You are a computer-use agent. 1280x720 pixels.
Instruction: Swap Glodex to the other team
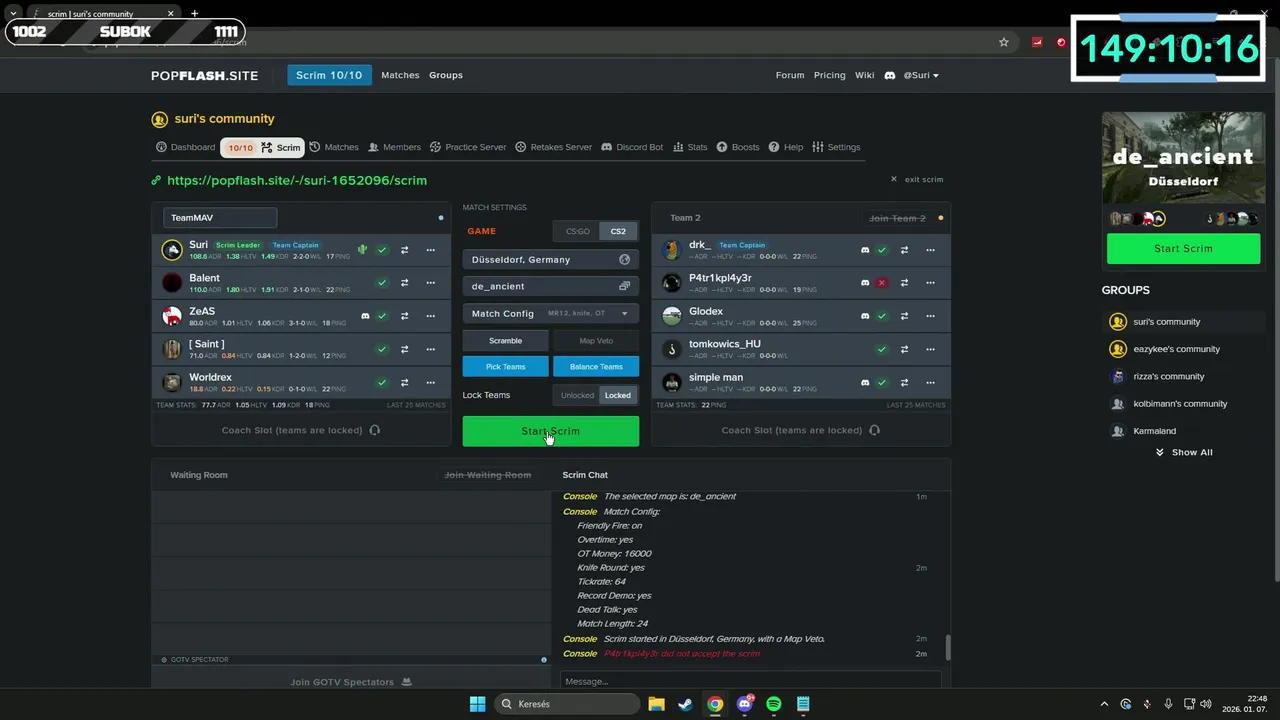(904, 316)
